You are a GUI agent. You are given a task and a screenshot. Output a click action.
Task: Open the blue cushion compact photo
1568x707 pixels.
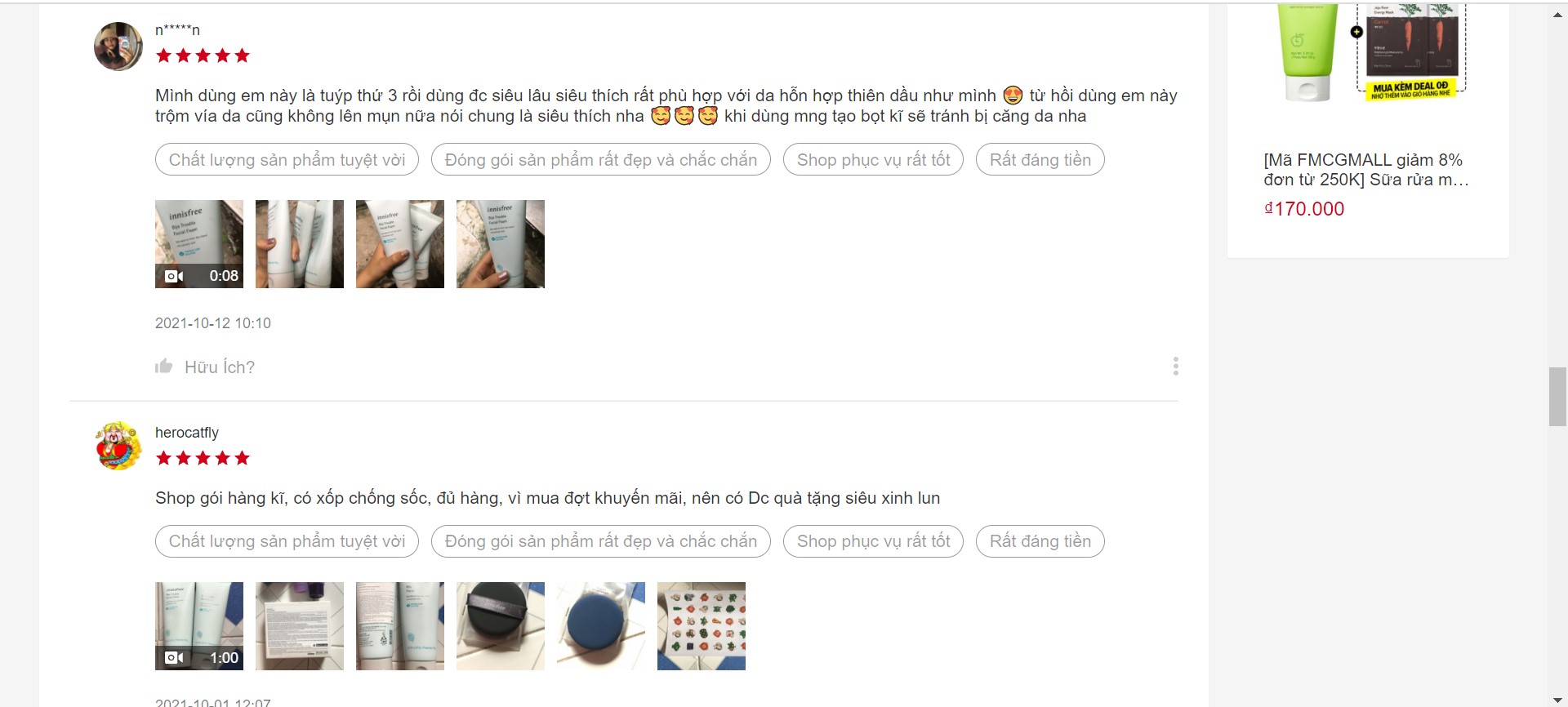[601, 626]
